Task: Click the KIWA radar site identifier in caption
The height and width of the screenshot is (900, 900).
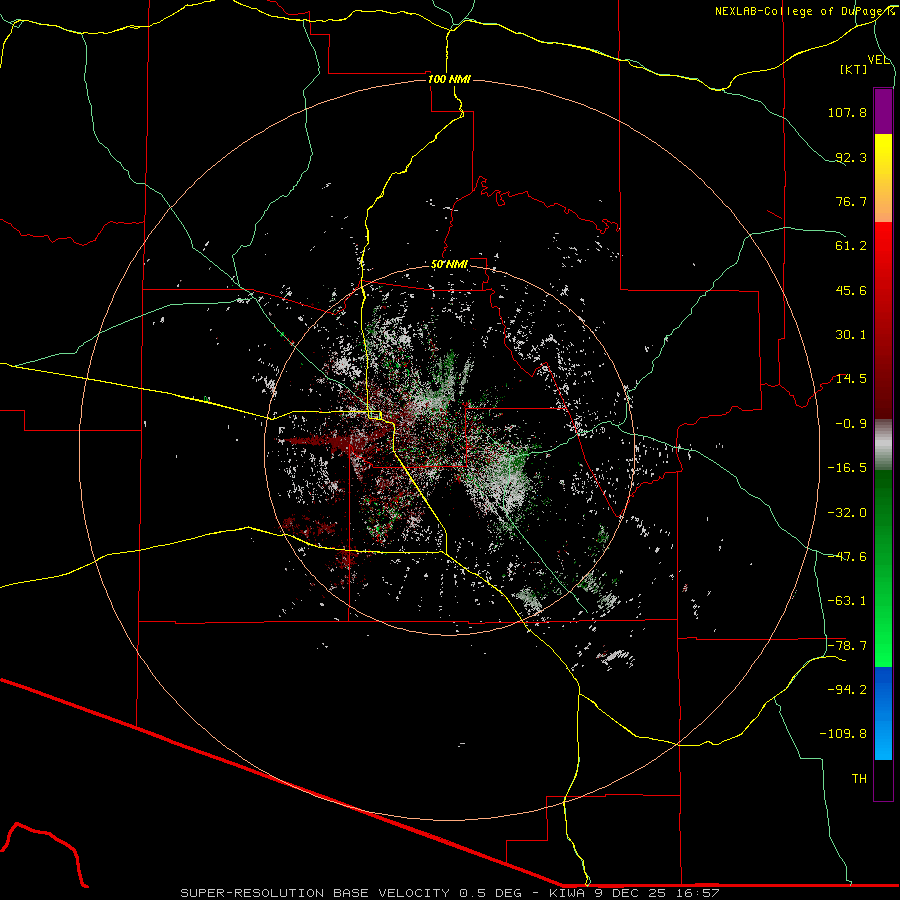Action: (568, 893)
